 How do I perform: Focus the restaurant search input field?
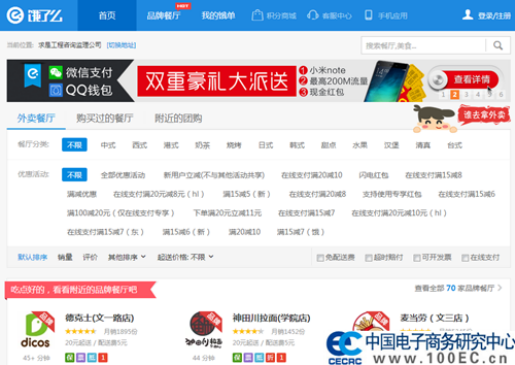click(423, 45)
